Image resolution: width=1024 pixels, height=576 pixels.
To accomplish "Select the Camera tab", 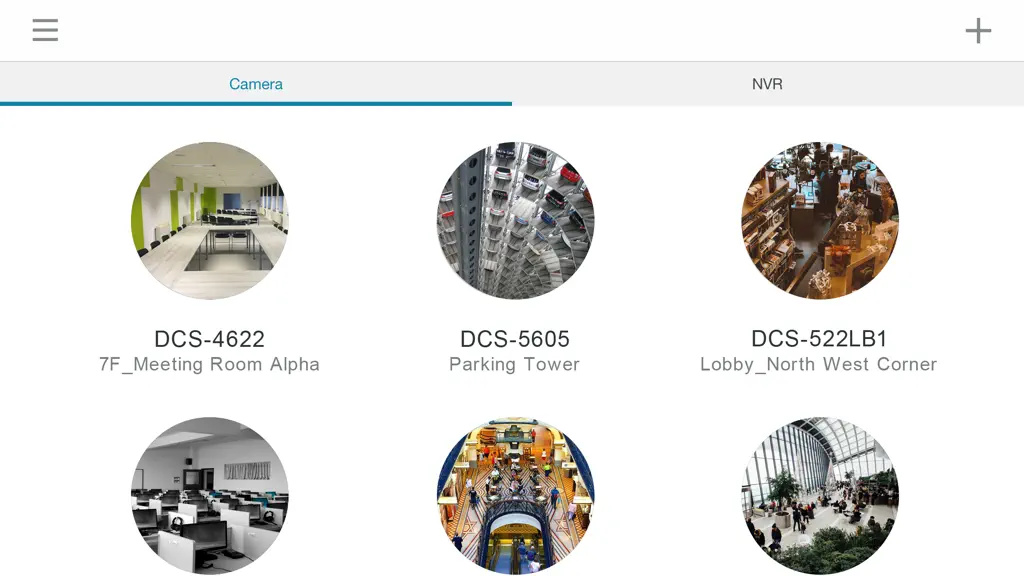I will (256, 84).
